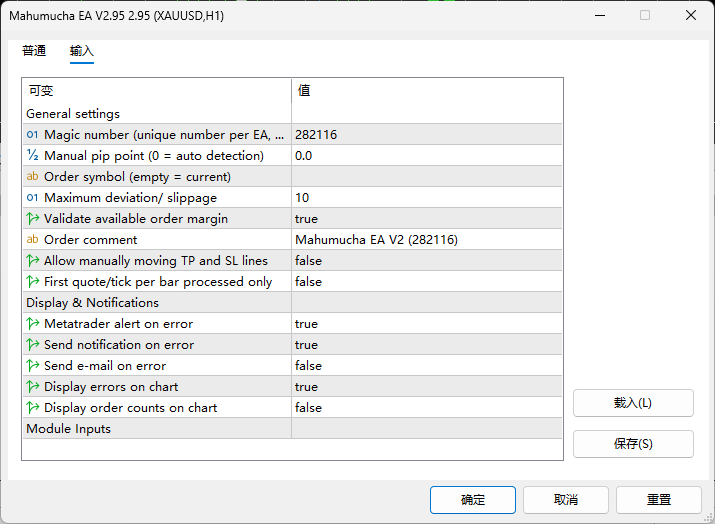Click the boolean icon beside Display order counts
This screenshot has width=715, height=524.
(x=32, y=407)
